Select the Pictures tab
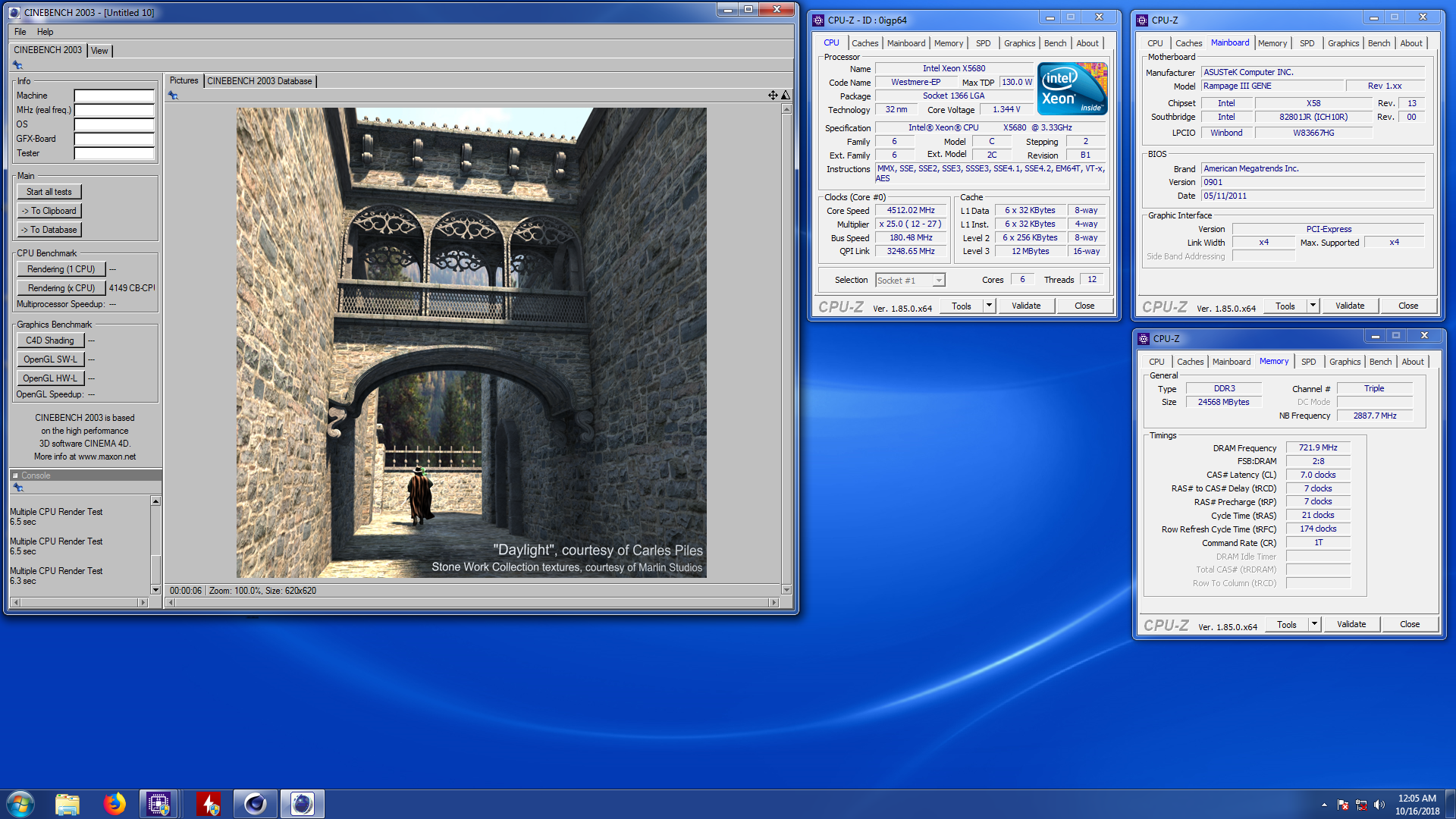The height and width of the screenshot is (819, 1456). coord(184,80)
